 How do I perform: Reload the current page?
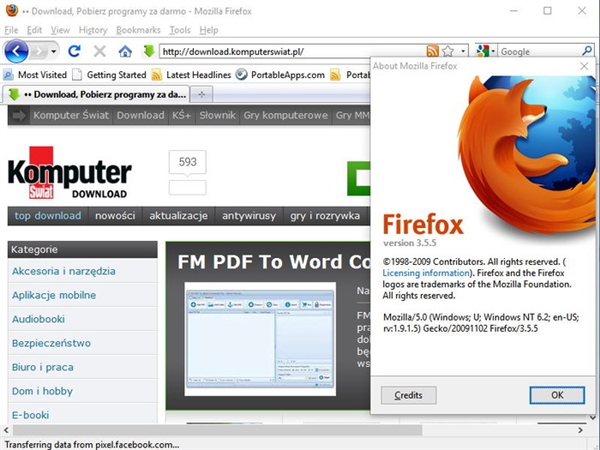[x=74, y=51]
